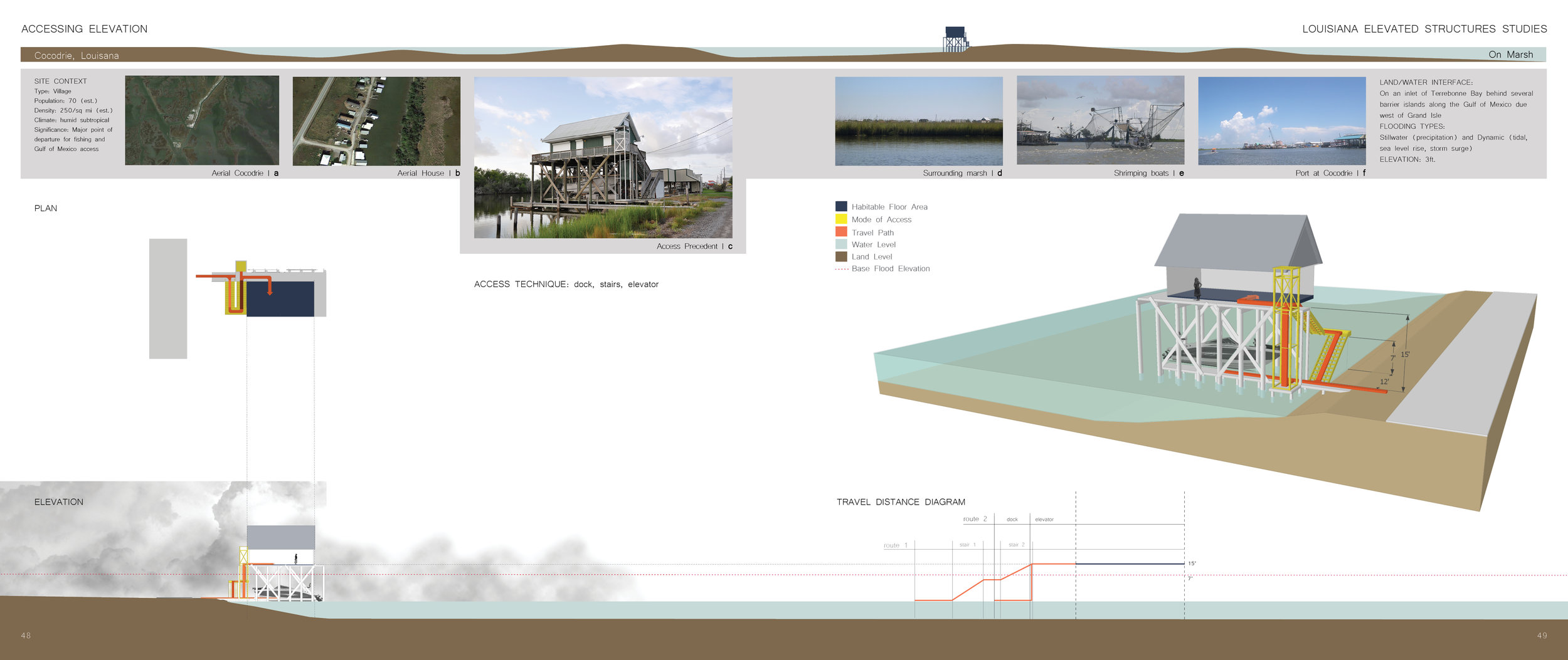Click the 'Aerial House | b' caption
1568x660 pixels.
pos(428,173)
